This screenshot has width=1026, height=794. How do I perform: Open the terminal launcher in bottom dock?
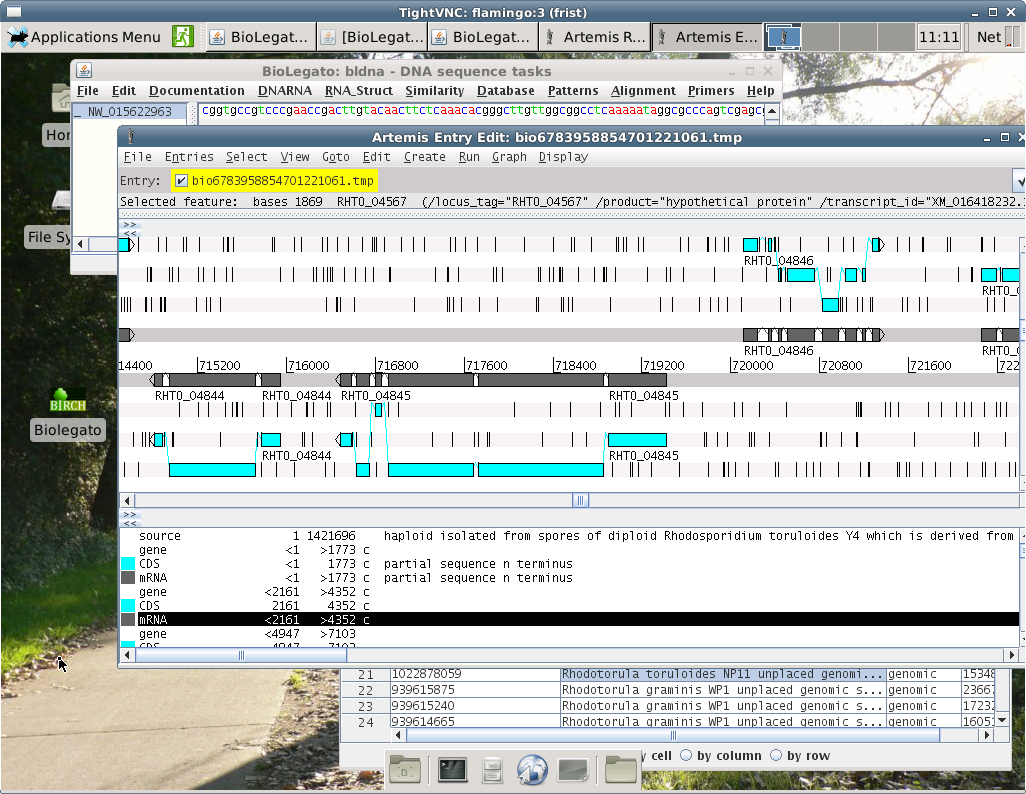coord(453,769)
